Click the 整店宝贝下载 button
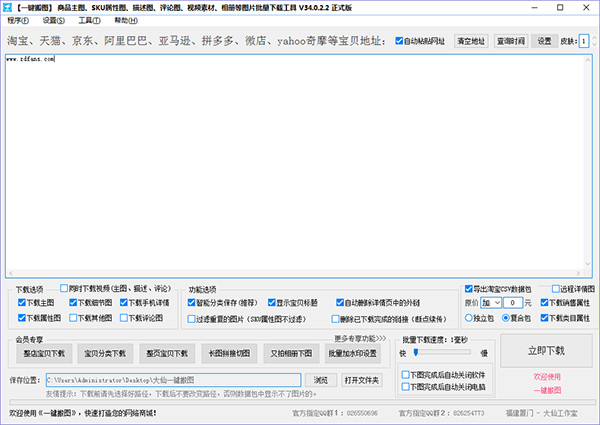This screenshot has width=600, height=425. (45, 353)
